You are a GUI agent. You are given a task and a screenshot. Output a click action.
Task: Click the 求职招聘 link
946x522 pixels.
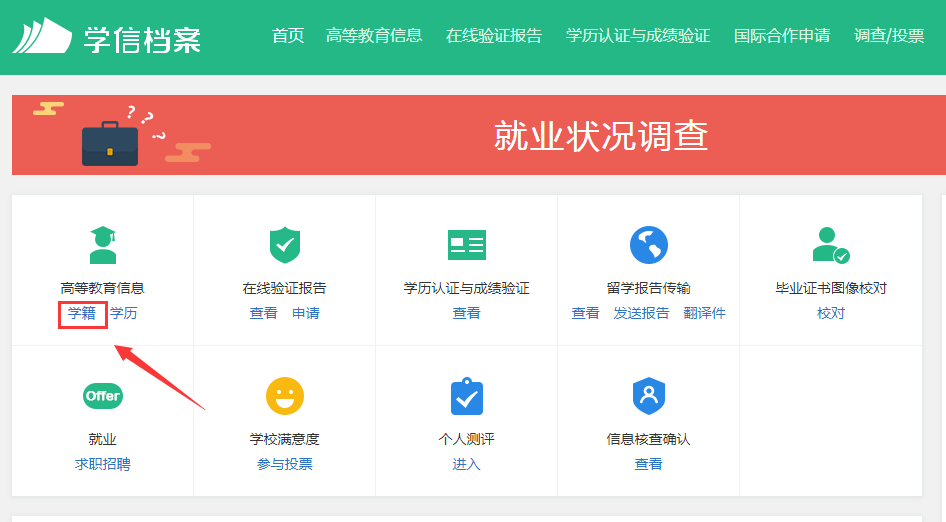[103, 464]
